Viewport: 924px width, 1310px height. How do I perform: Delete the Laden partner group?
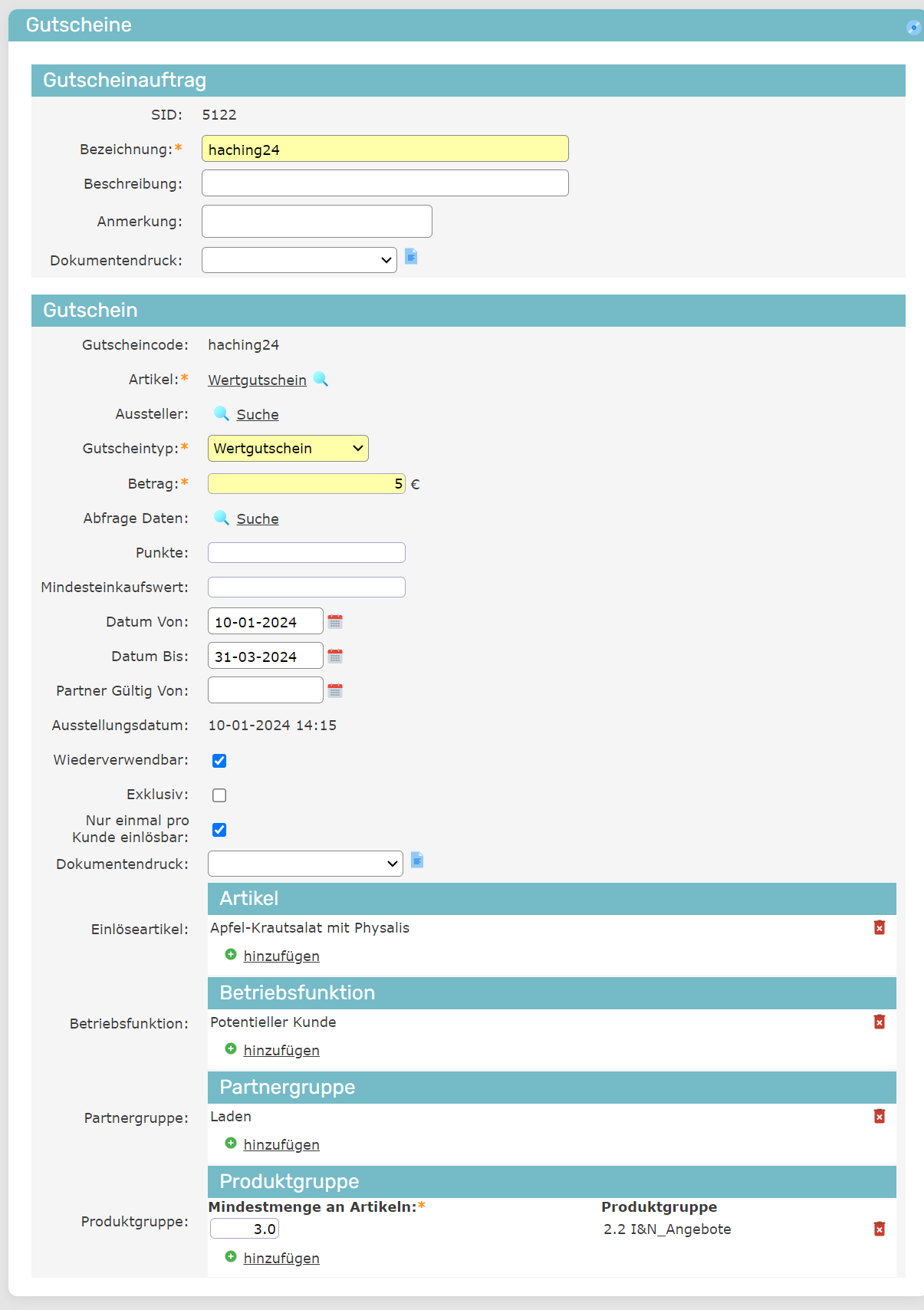tap(879, 1117)
